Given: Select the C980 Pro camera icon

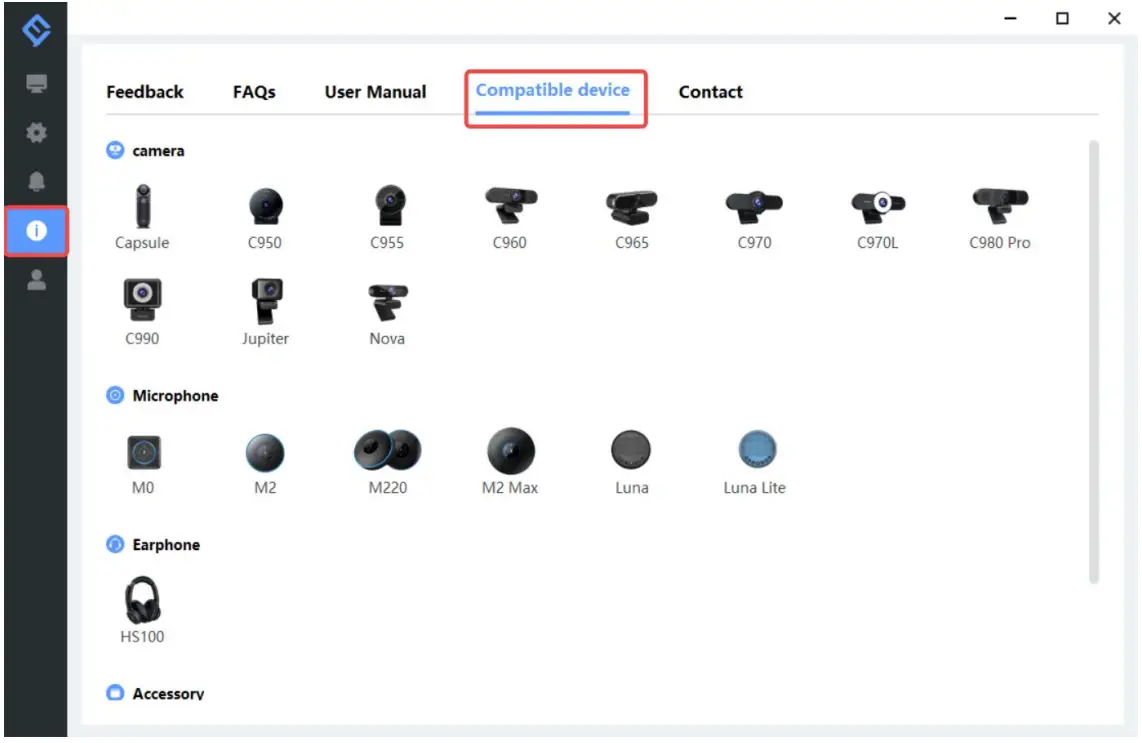Looking at the screenshot, I should (x=1000, y=205).
